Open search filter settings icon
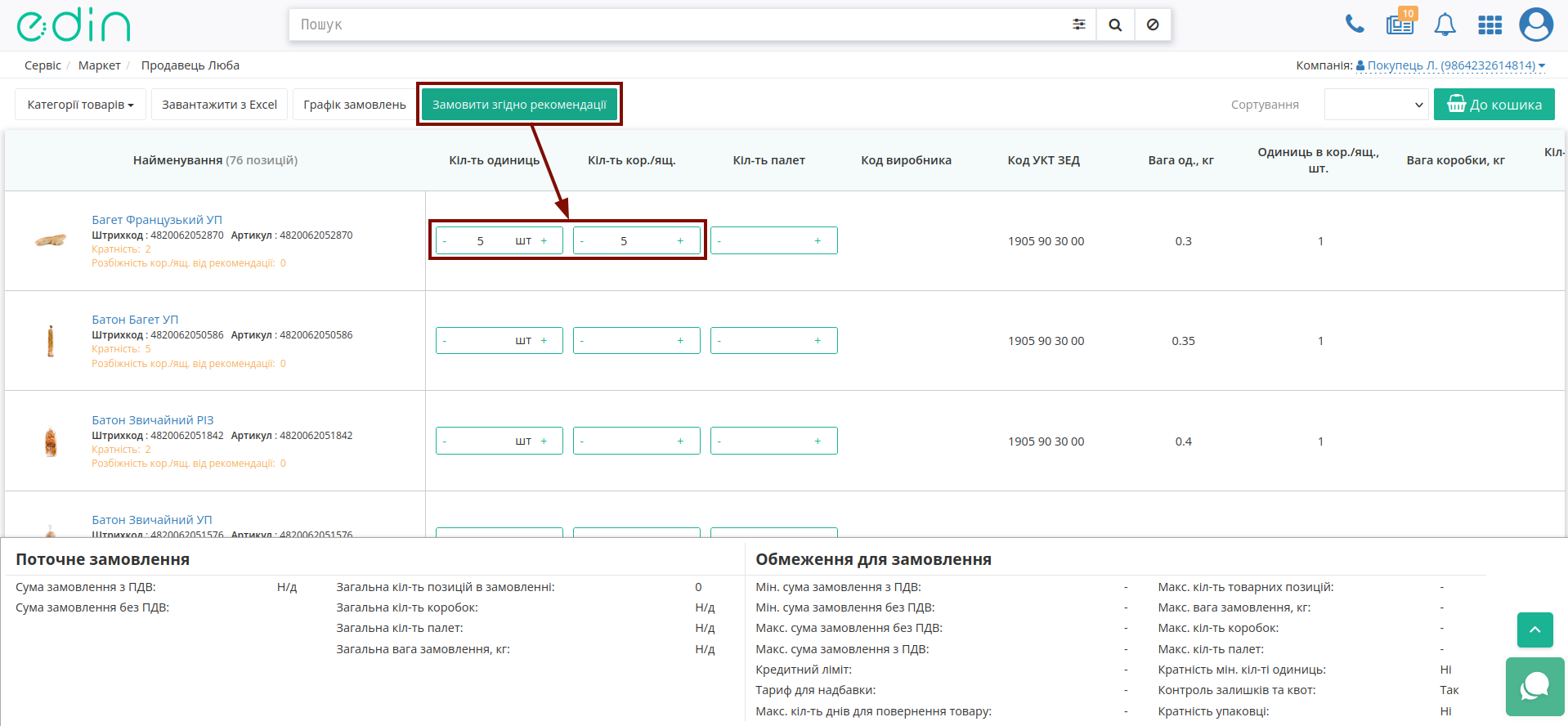The width and height of the screenshot is (1568, 726). click(1078, 25)
